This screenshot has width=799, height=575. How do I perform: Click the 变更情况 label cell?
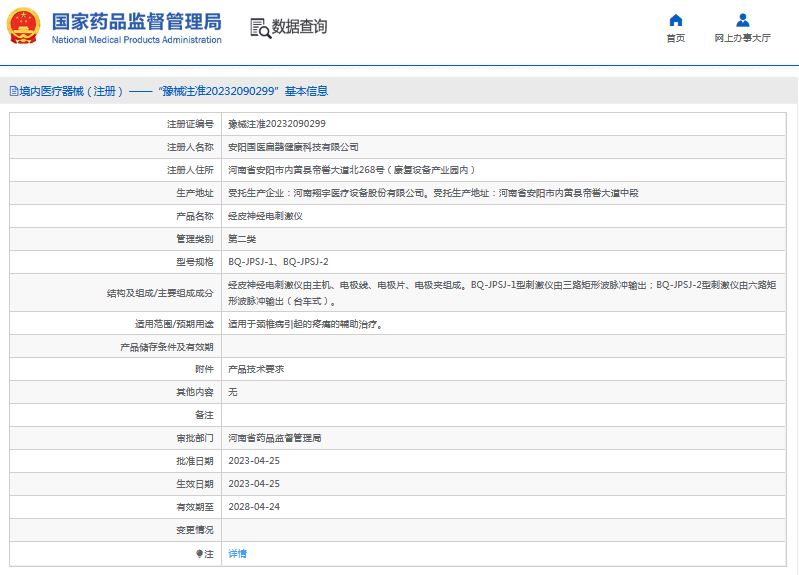(x=116, y=530)
